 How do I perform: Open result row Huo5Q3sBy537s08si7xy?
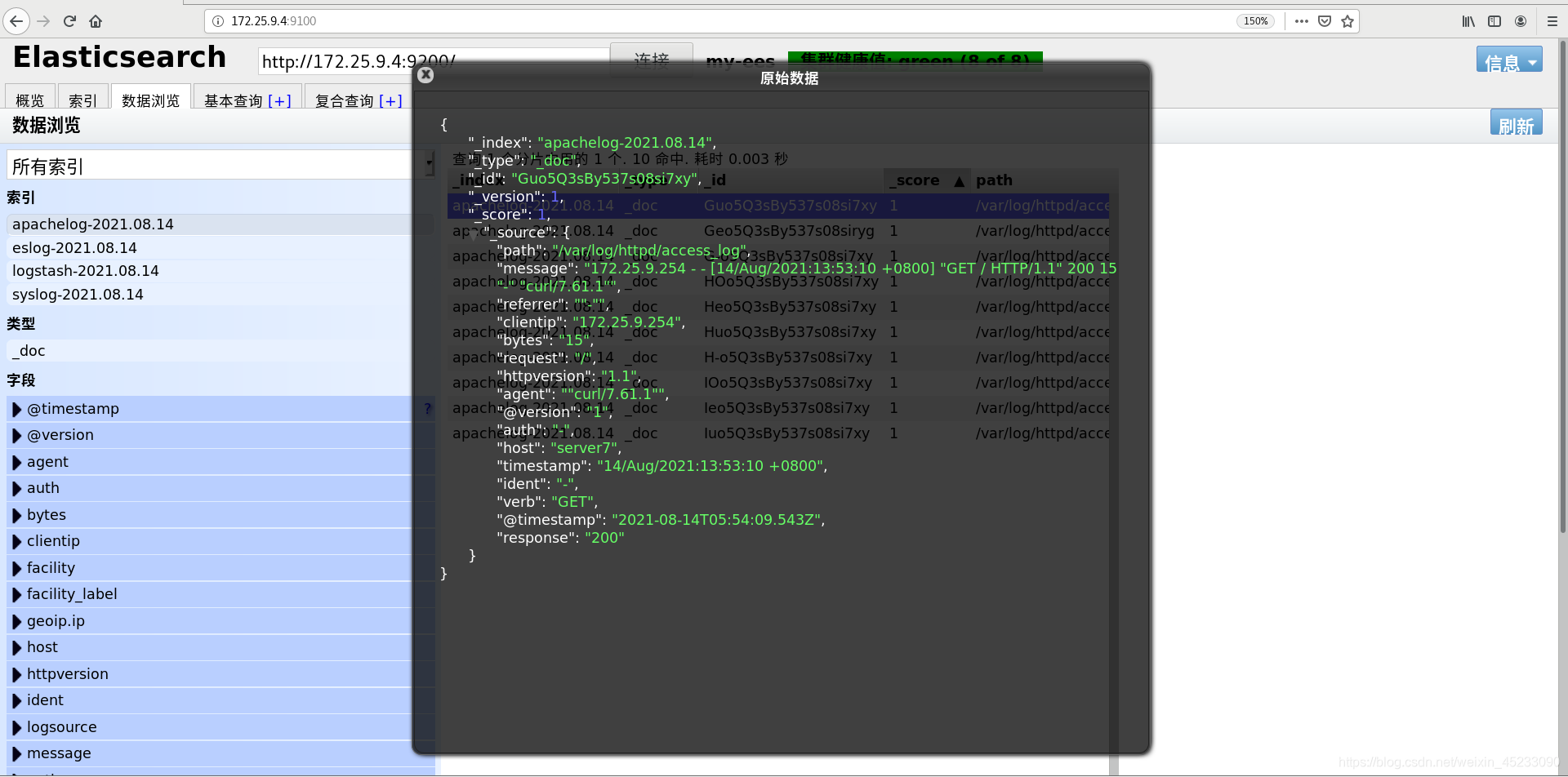[x=778, y=332]
